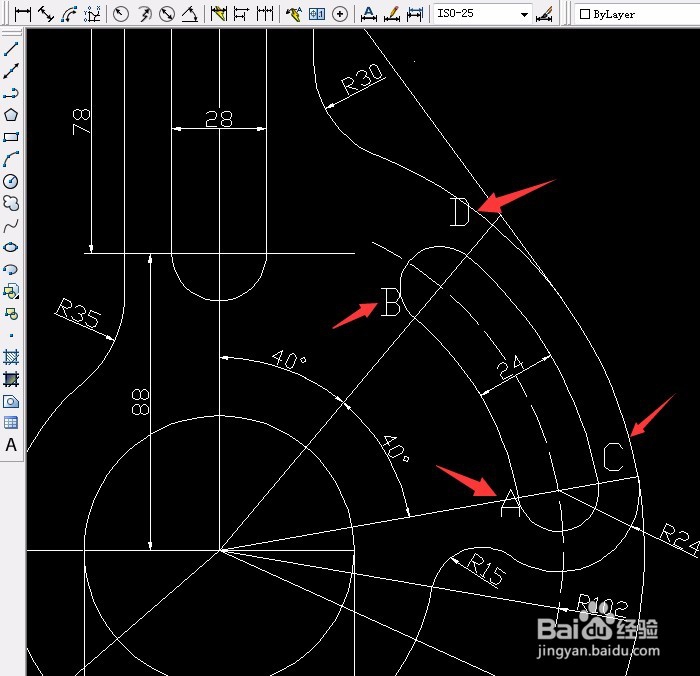Select the Ellipse Arc tool
Screen dimensions: 700x676
(11, 270)
